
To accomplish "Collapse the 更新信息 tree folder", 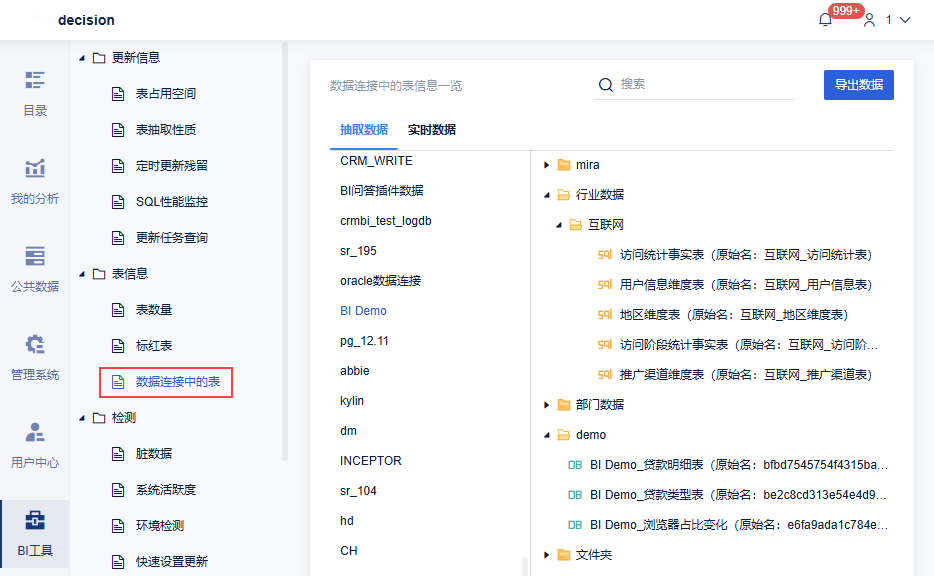I will (82, 58).
